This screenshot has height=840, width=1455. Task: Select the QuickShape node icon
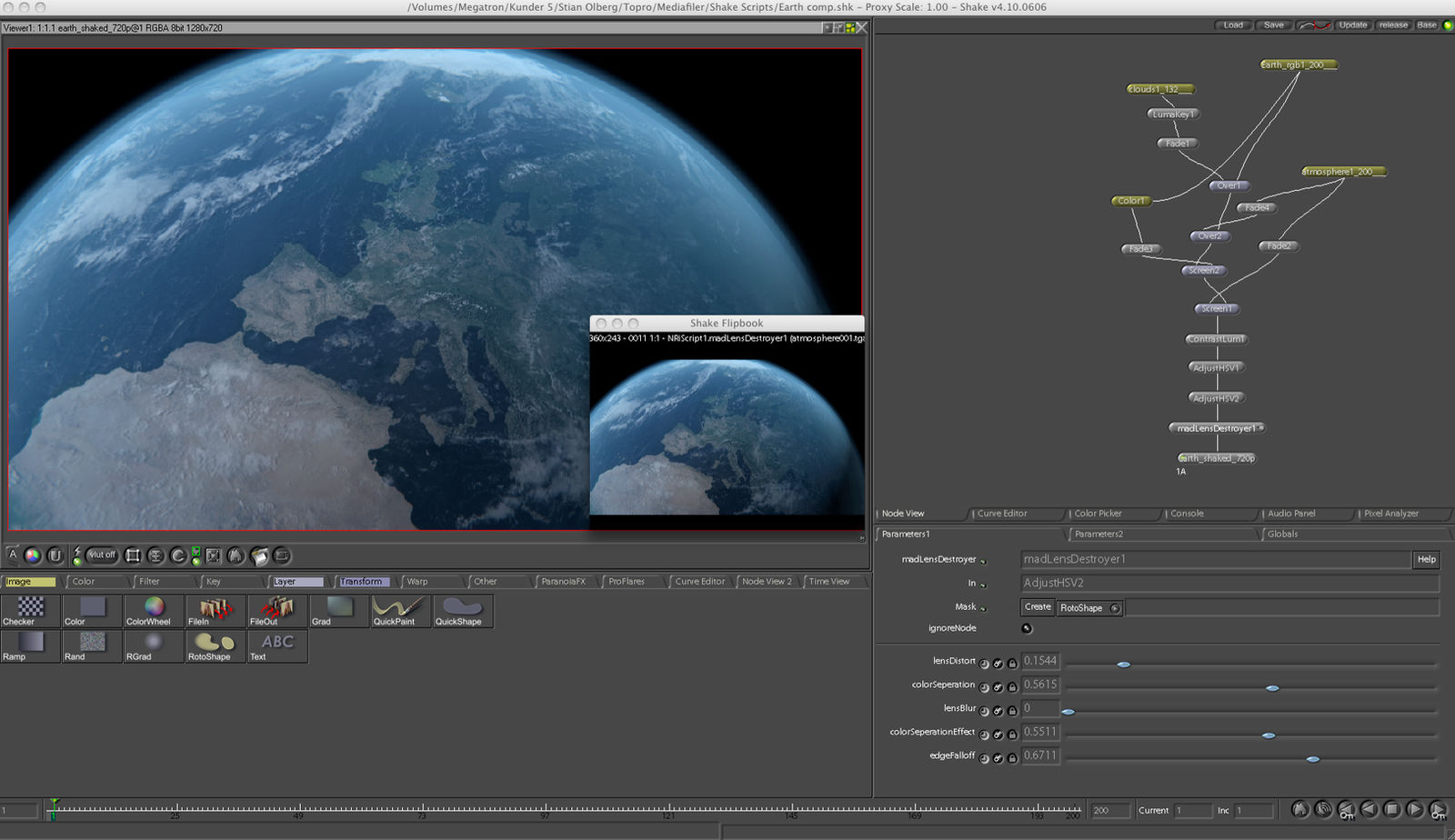tap(463, 610)
